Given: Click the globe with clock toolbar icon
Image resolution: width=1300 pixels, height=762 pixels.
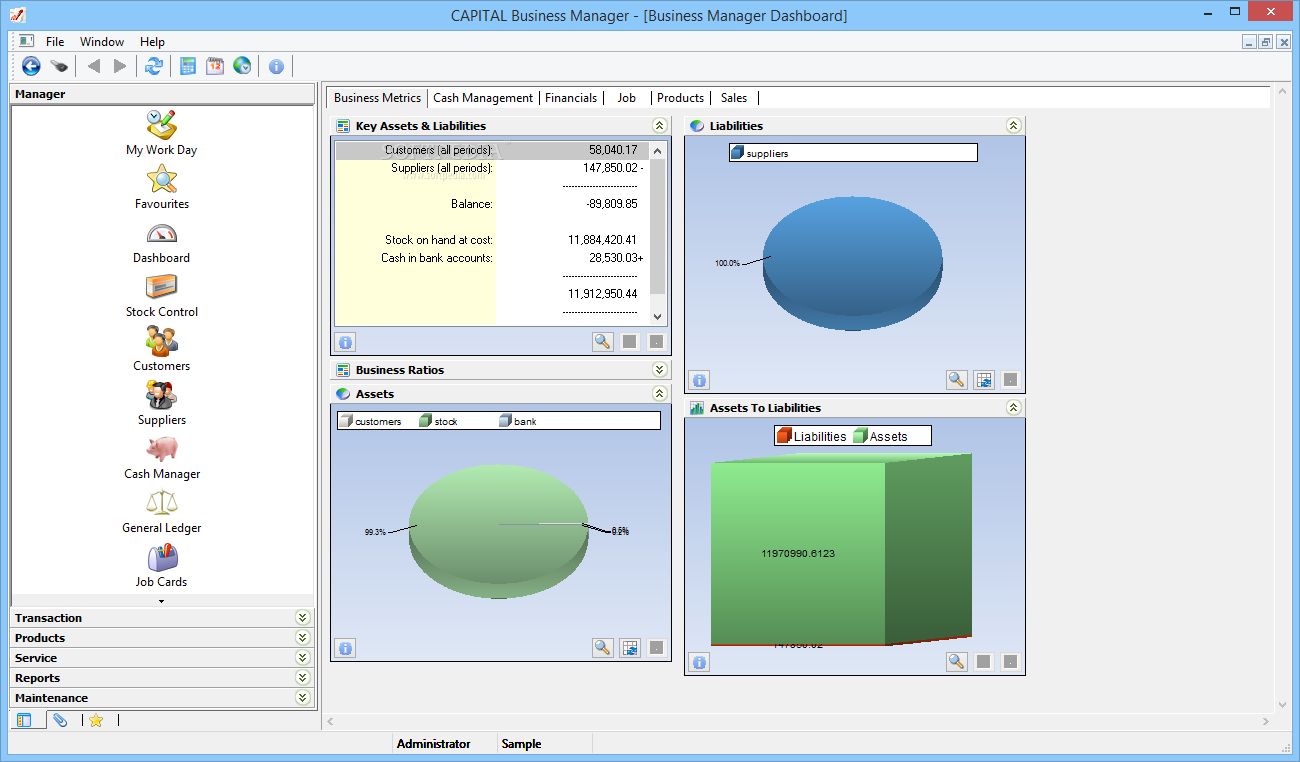Looking at the screenshot, I should pyautogui.click(x=242, y=66).
